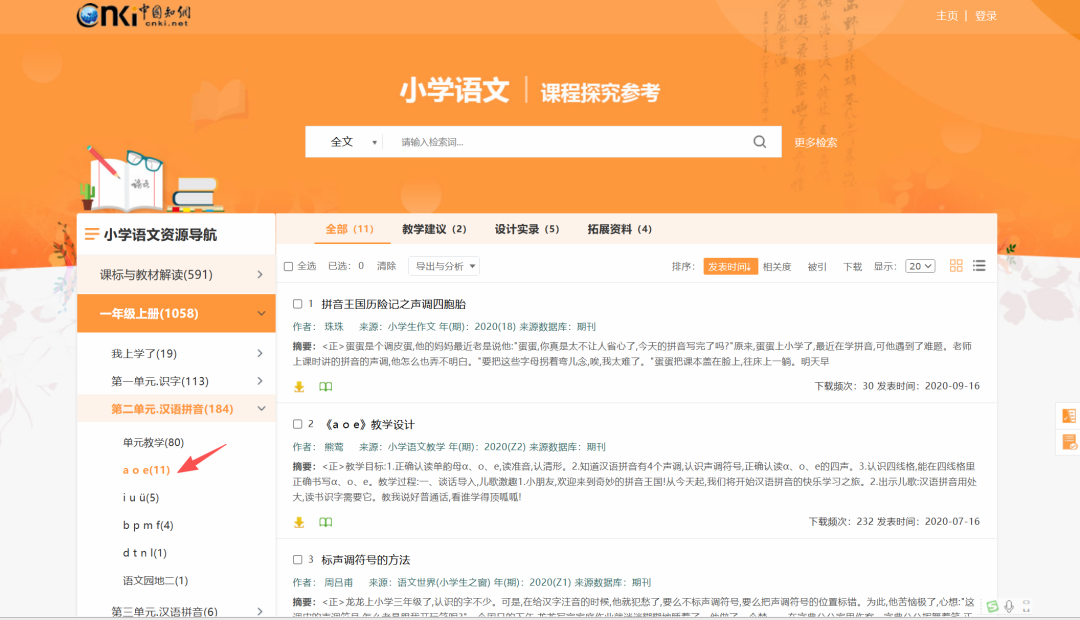
Task: Switch to 教学建议 (2) tab
Action: (x=435, y=229)
